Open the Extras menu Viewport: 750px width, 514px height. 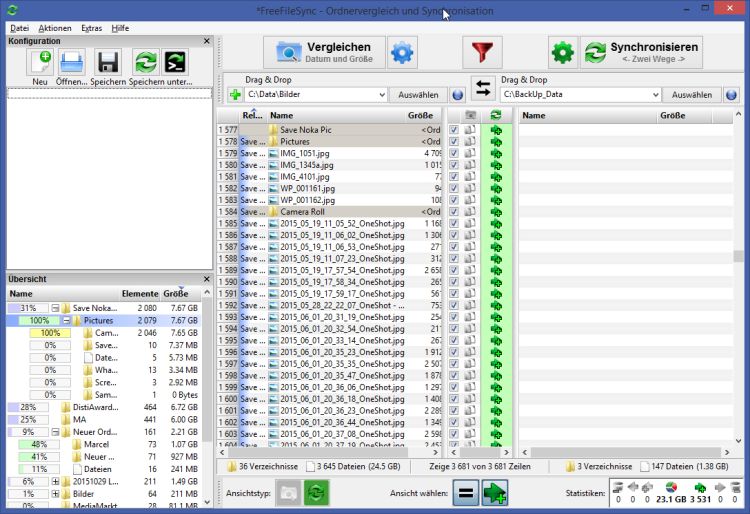91,28
